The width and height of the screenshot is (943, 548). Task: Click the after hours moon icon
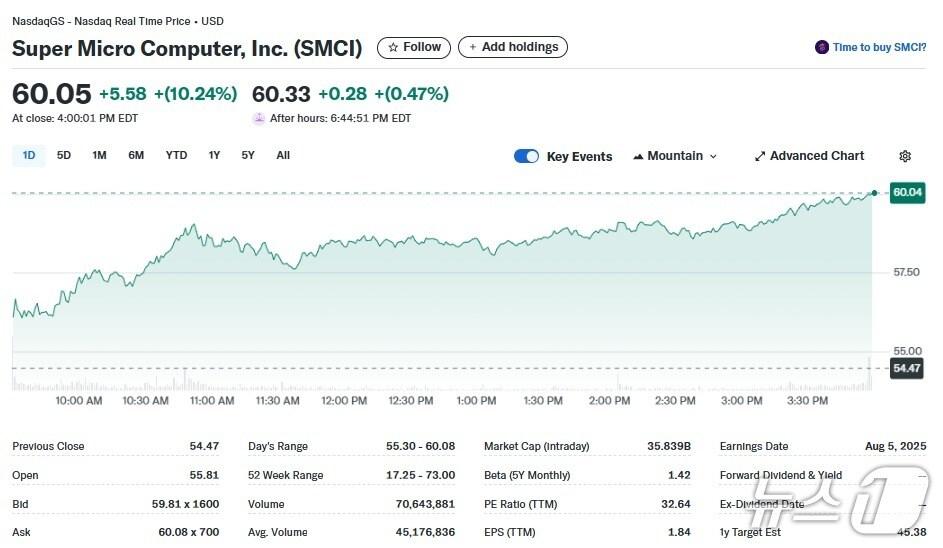tap(259, 118)
